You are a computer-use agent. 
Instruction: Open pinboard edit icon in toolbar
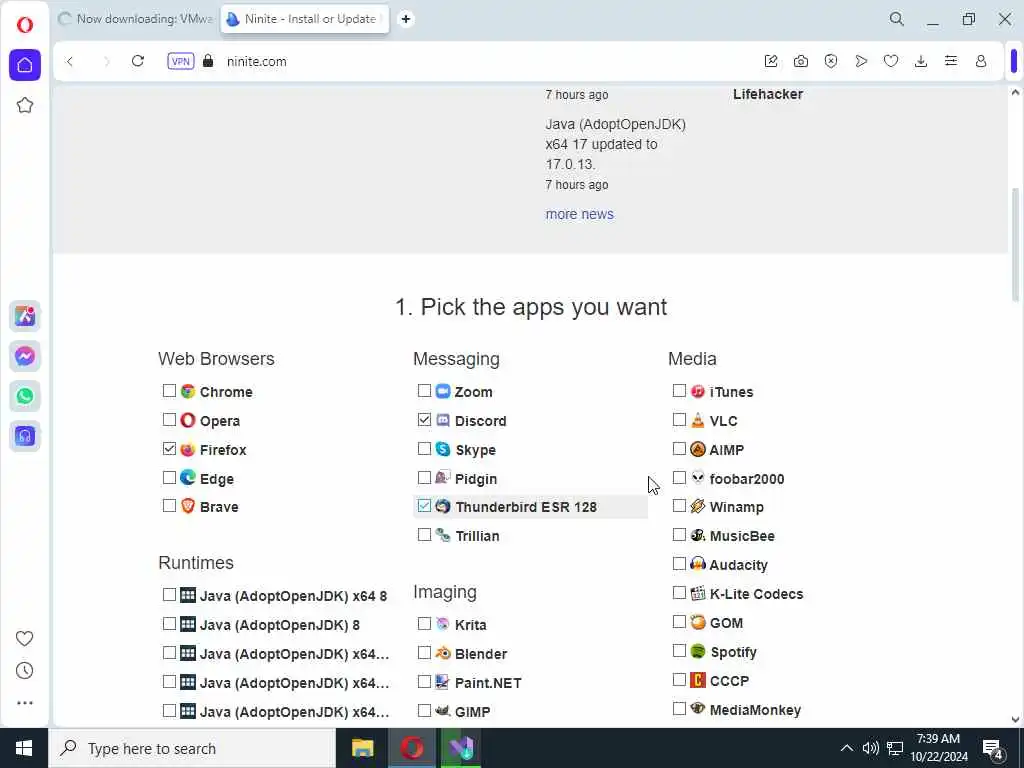771,61
